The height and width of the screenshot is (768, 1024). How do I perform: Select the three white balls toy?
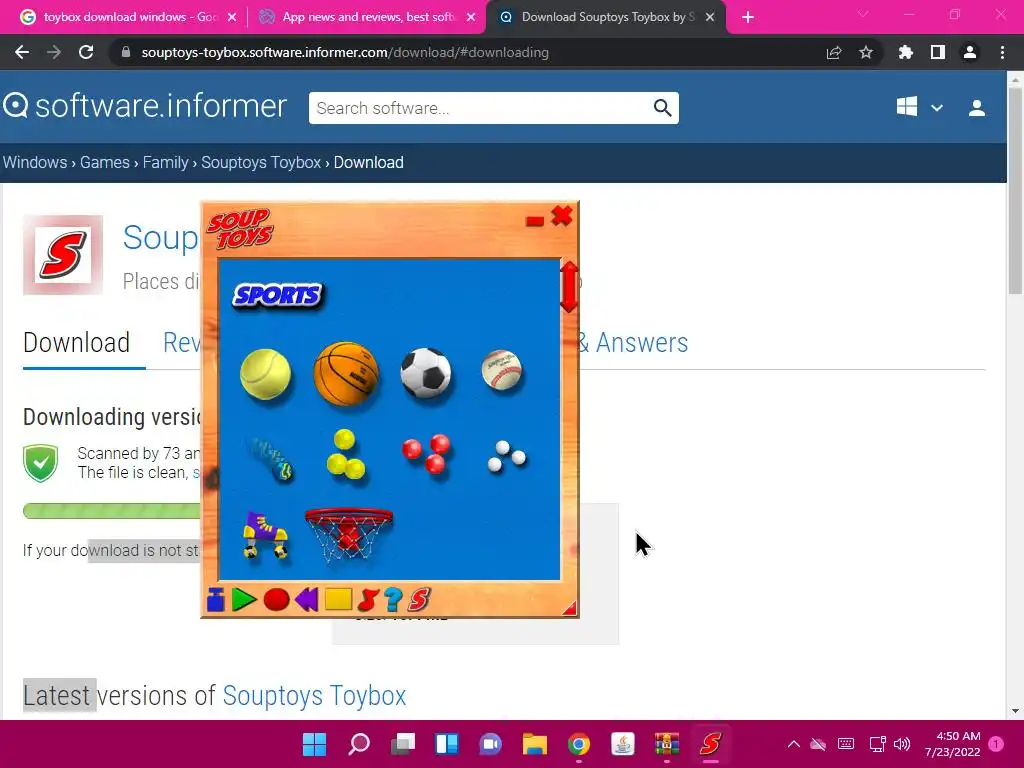click(x=506, y=456)
